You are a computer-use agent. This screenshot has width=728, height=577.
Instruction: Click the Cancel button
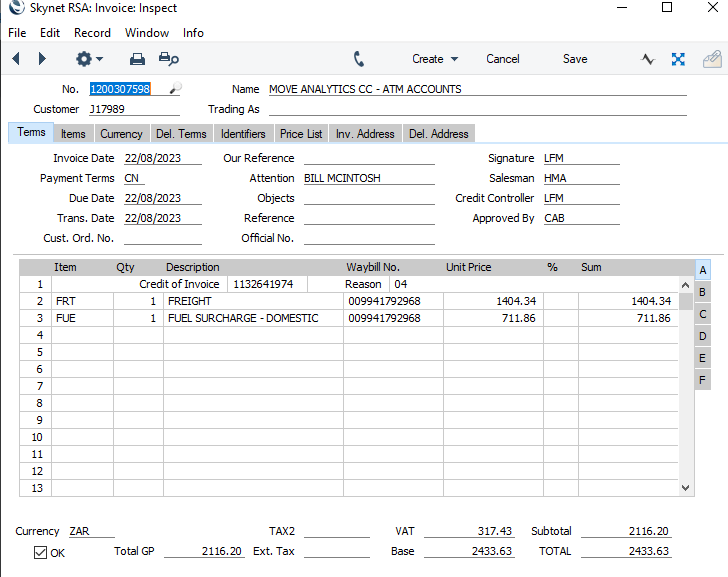tap(502, 59)
